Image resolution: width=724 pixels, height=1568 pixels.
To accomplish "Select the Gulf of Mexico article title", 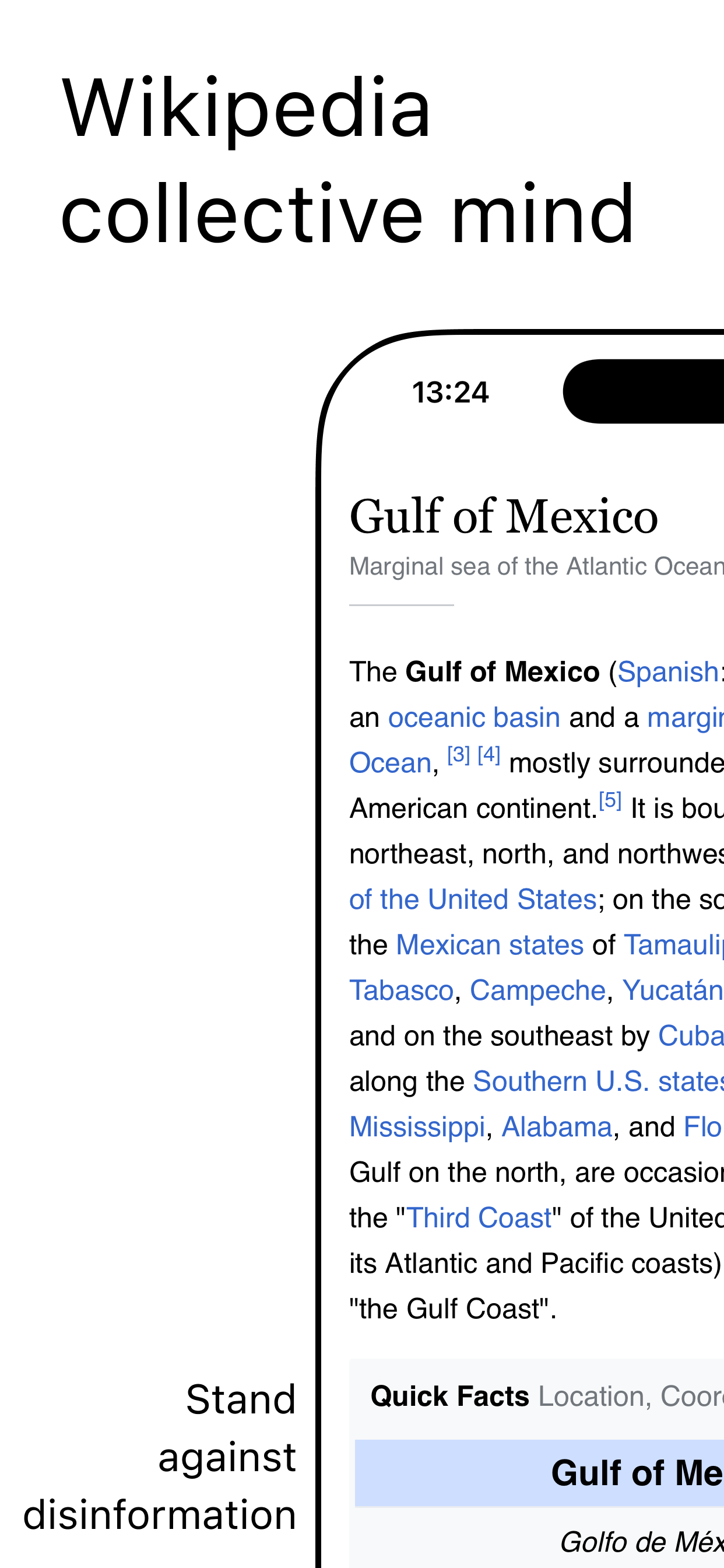I will click(x=504, y=517).
